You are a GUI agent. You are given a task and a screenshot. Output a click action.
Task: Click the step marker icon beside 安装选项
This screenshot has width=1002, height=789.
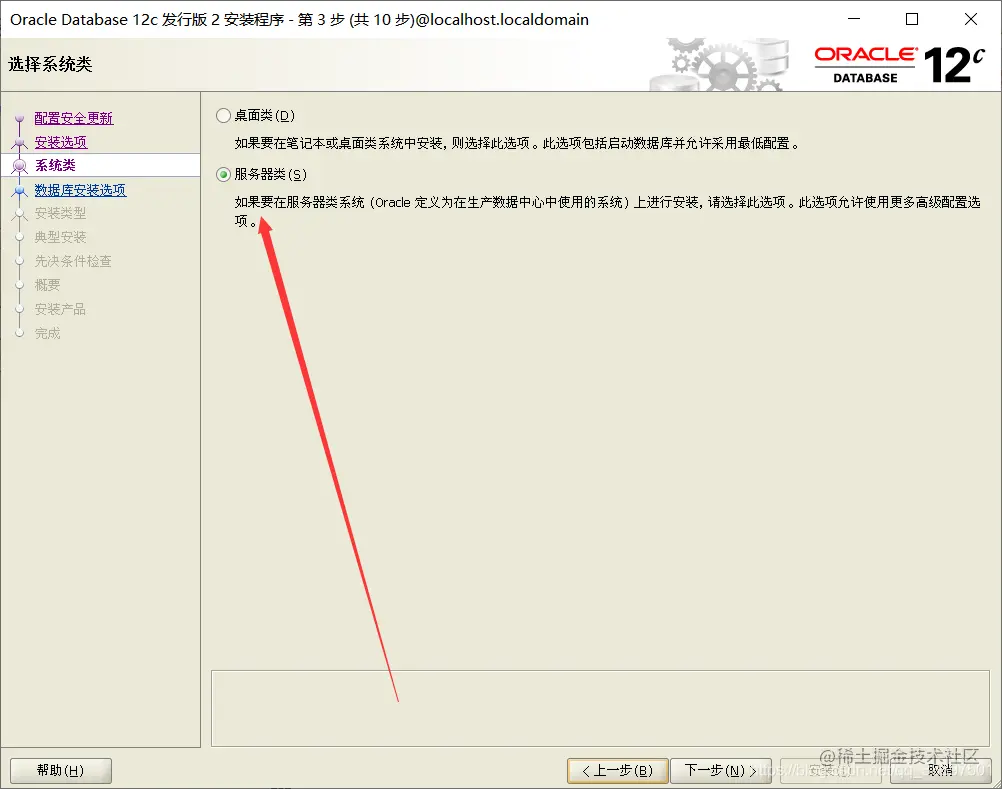tap(19, 142)
